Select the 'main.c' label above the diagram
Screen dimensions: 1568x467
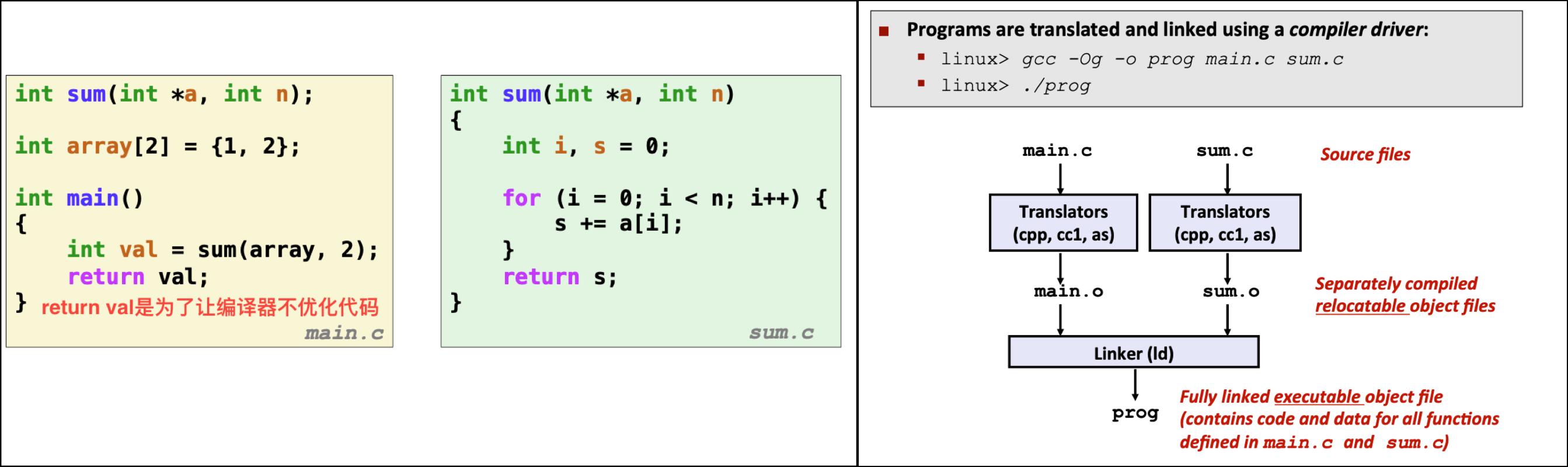[x=1057, y=151]
